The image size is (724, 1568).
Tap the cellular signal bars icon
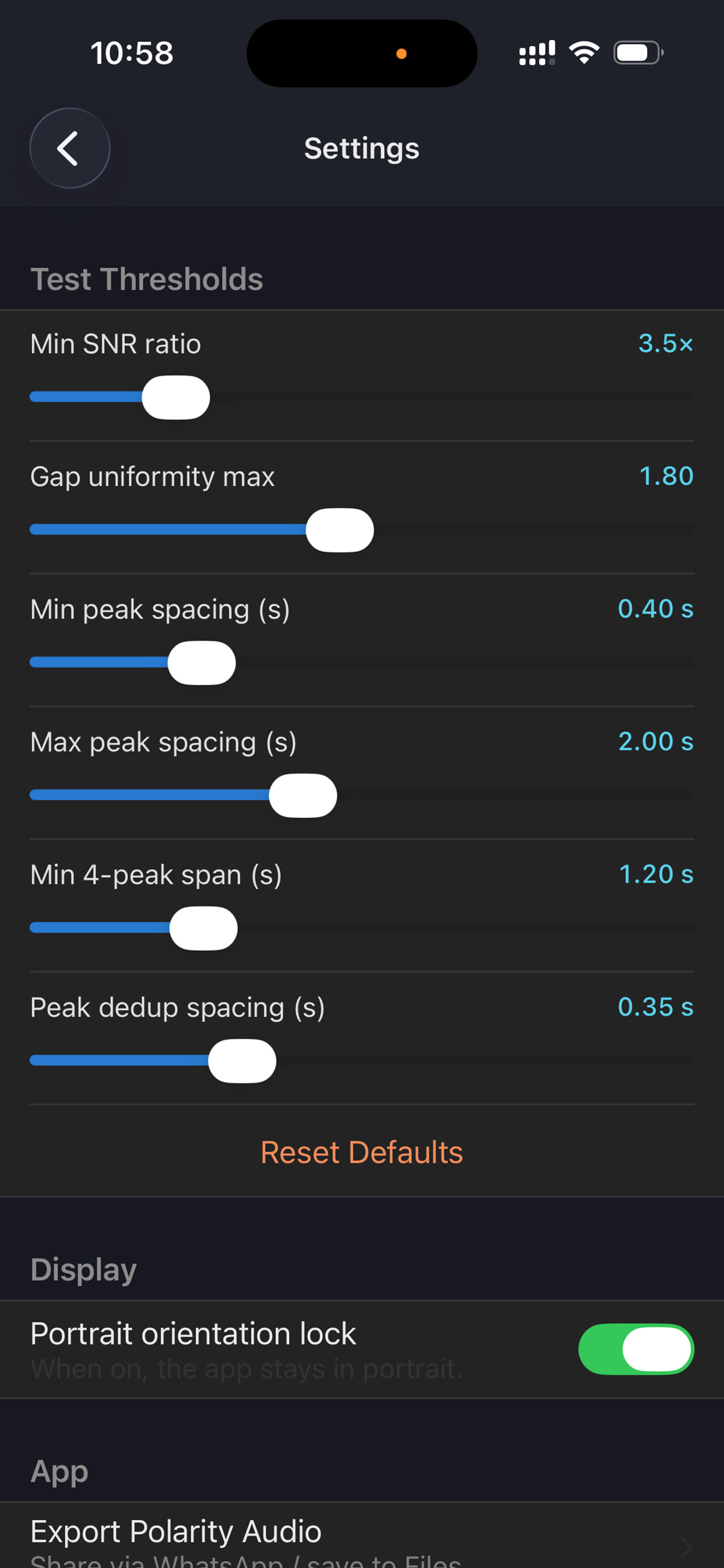click(x=537, y=53)
